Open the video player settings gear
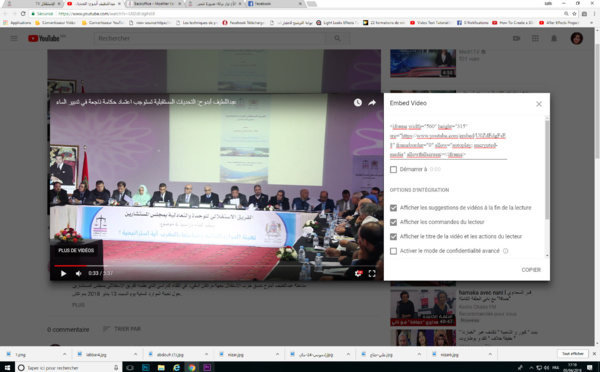Screen dimensions: 600x372 358,273
